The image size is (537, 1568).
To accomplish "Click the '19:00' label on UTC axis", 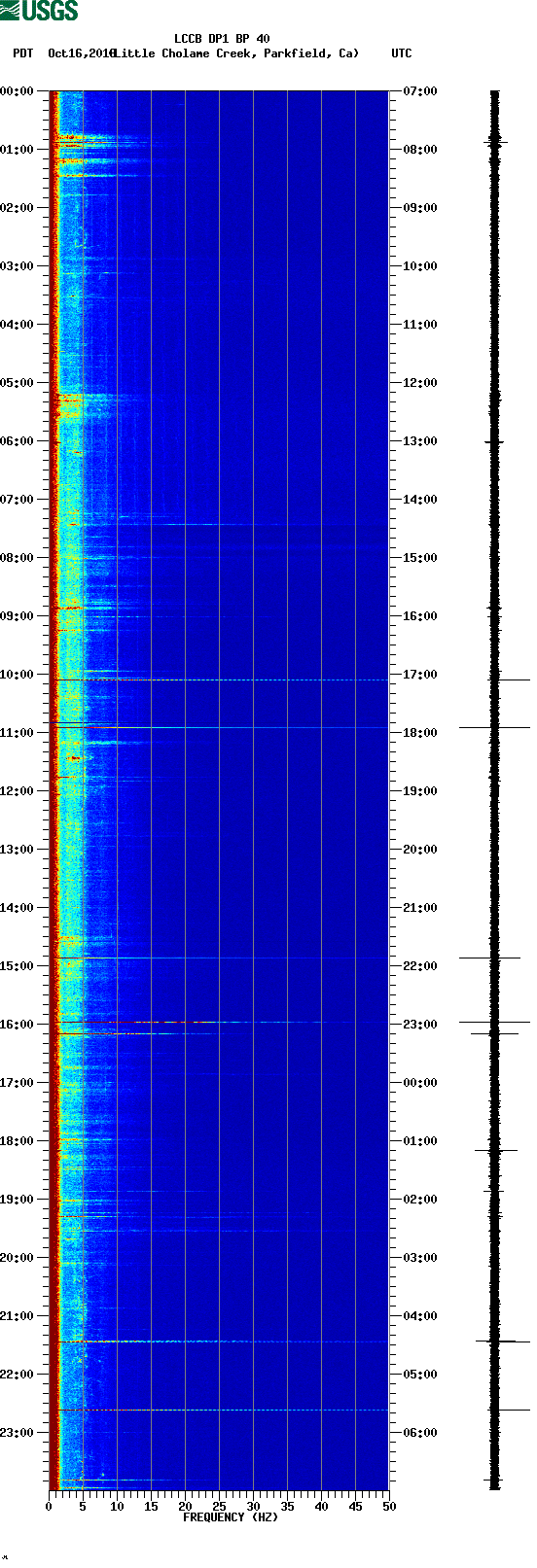I will coord(420,791).
